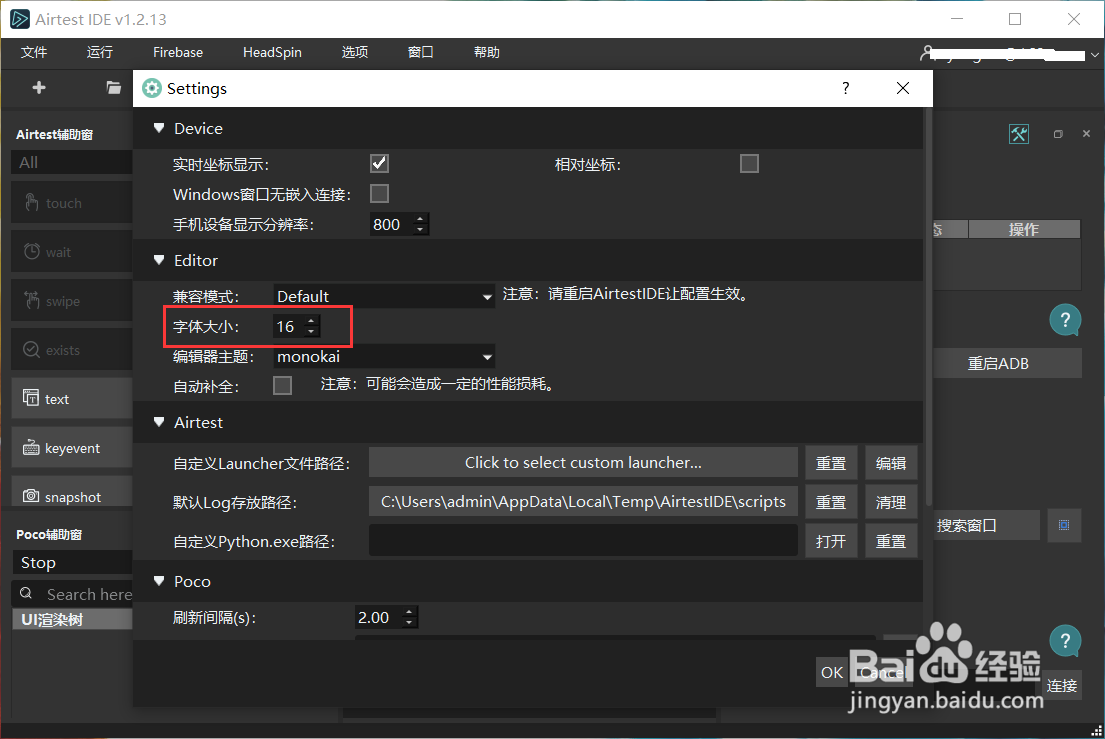The image size is (1105, 739).
Task: Open the user account menu icon
Action: (x=927, y=53)
